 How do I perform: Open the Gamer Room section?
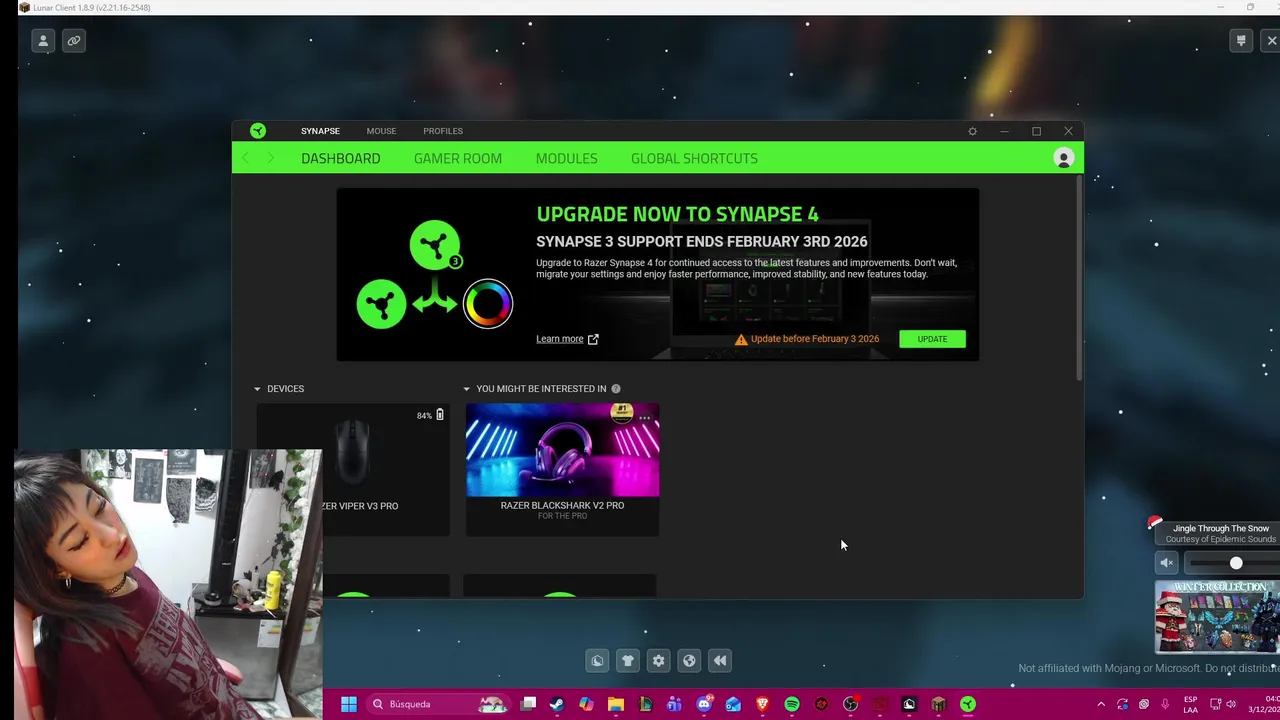tap(458, 158)
